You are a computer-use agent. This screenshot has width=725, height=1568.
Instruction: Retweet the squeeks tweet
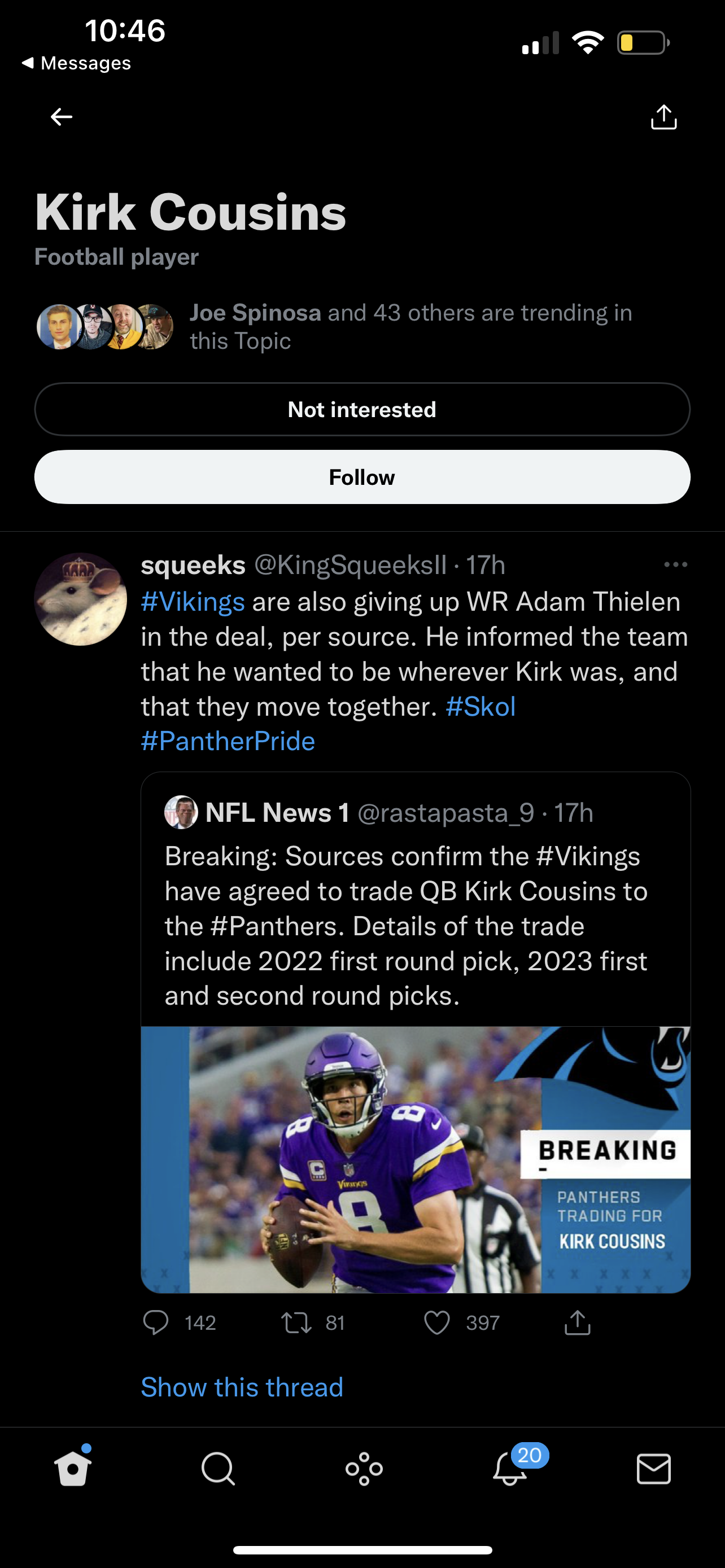pyautogui.click(x=296, y=1322)
